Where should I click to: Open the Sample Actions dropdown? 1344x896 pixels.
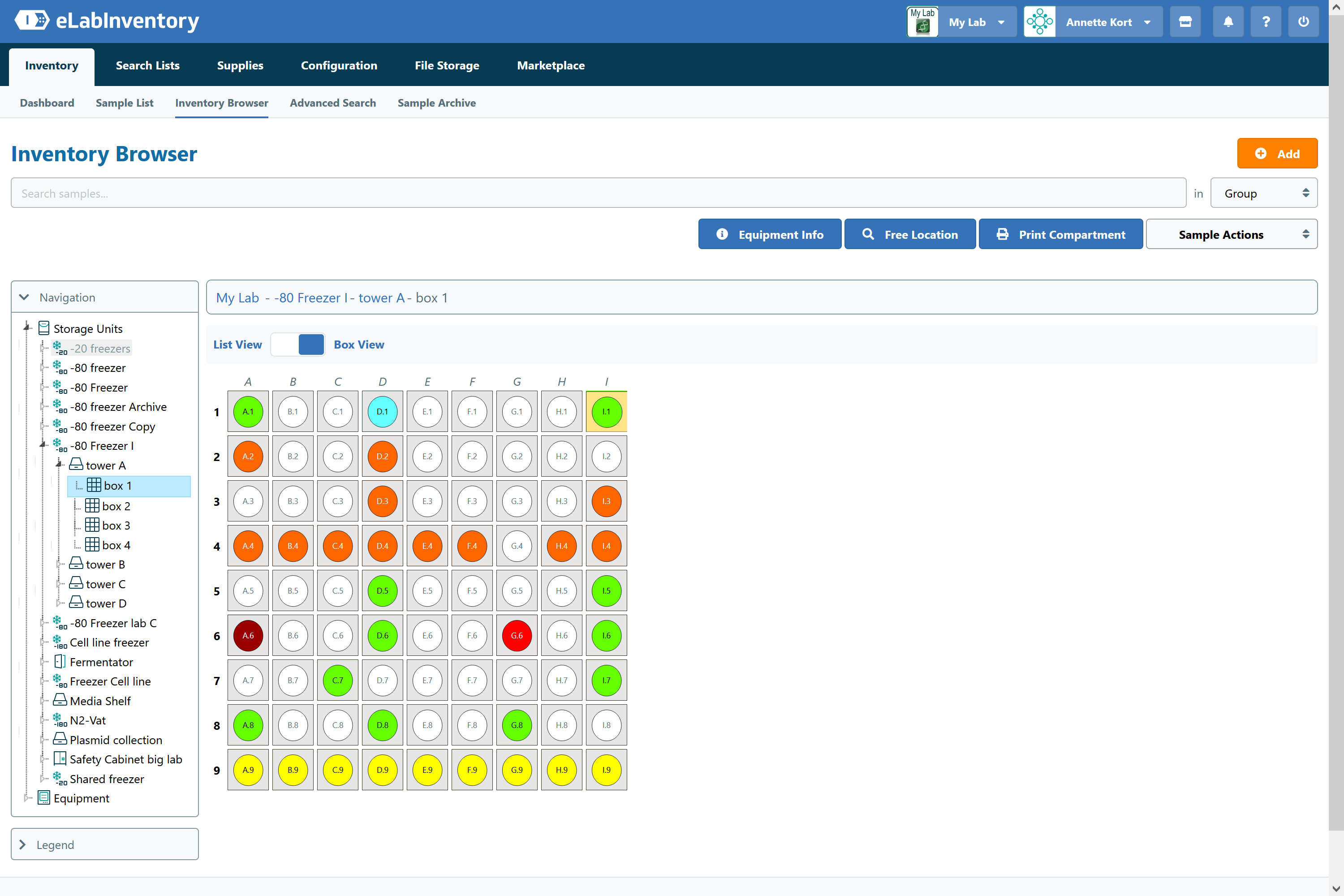click(x=1232, y=234)
